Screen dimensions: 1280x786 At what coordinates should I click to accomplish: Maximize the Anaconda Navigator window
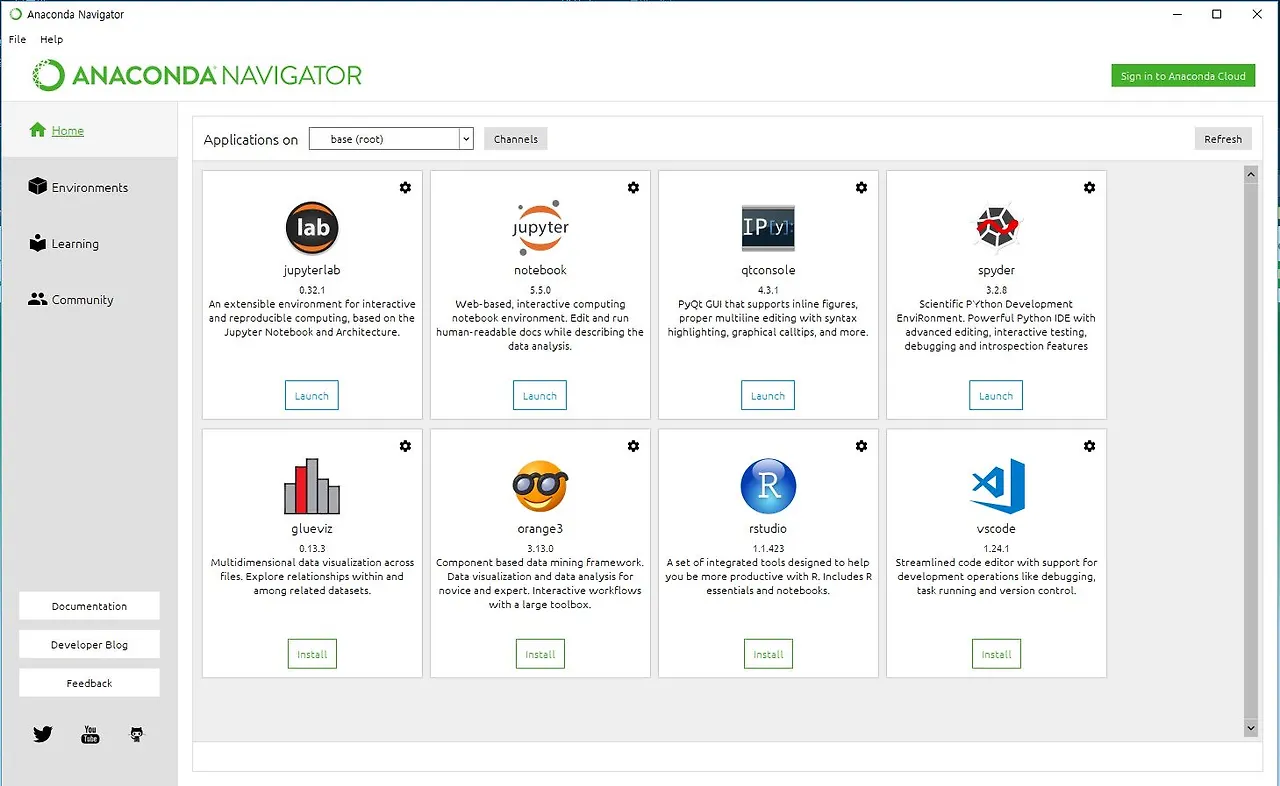click(x=1216, y=14)
